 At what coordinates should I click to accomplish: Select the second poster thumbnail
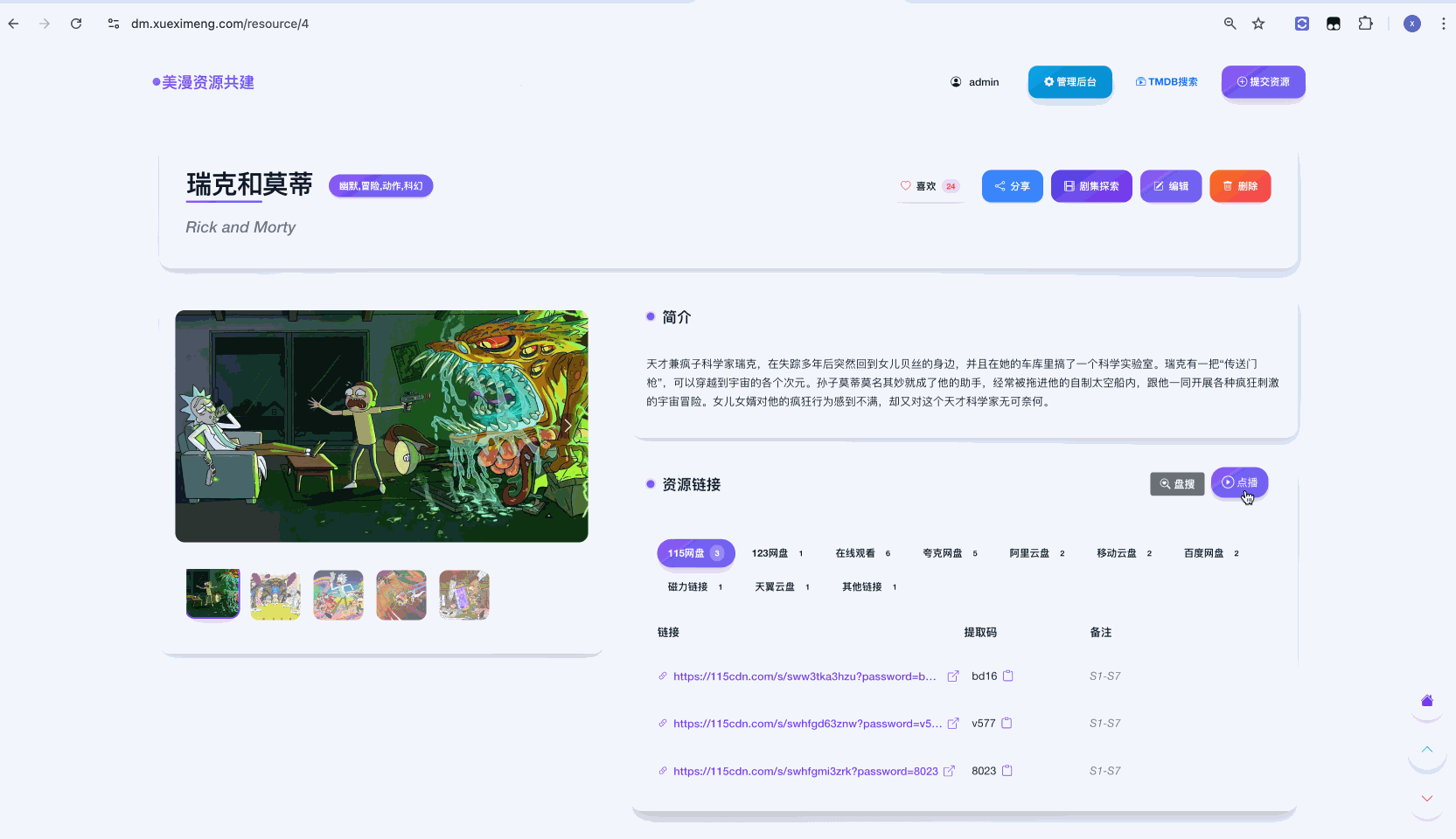click(x=275, y=595)
